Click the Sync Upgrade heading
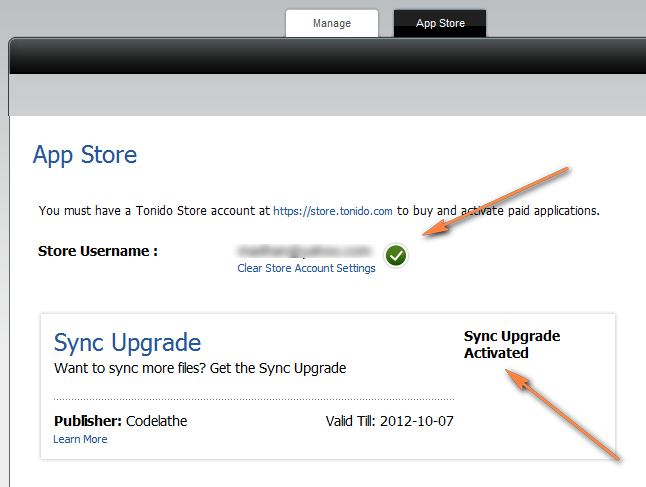This screenshot has width=646, height=487. 127,343
